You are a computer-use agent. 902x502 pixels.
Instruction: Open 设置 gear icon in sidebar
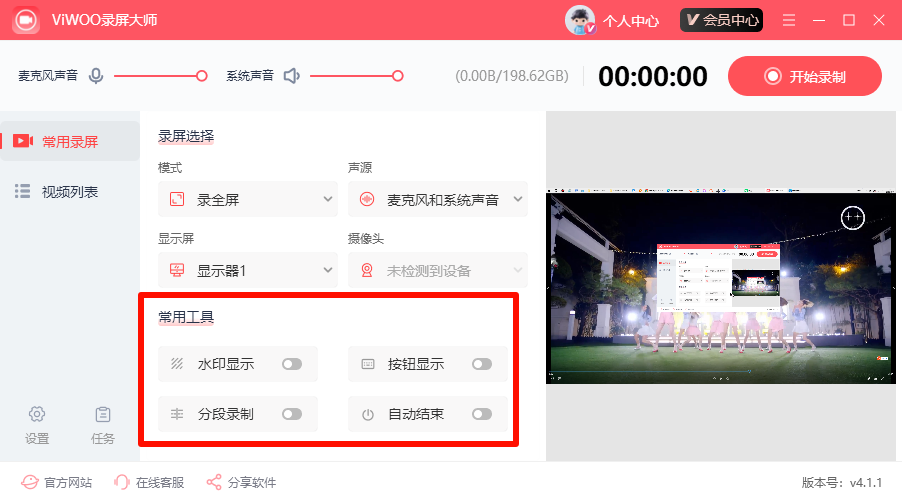(x=37, y=414)
